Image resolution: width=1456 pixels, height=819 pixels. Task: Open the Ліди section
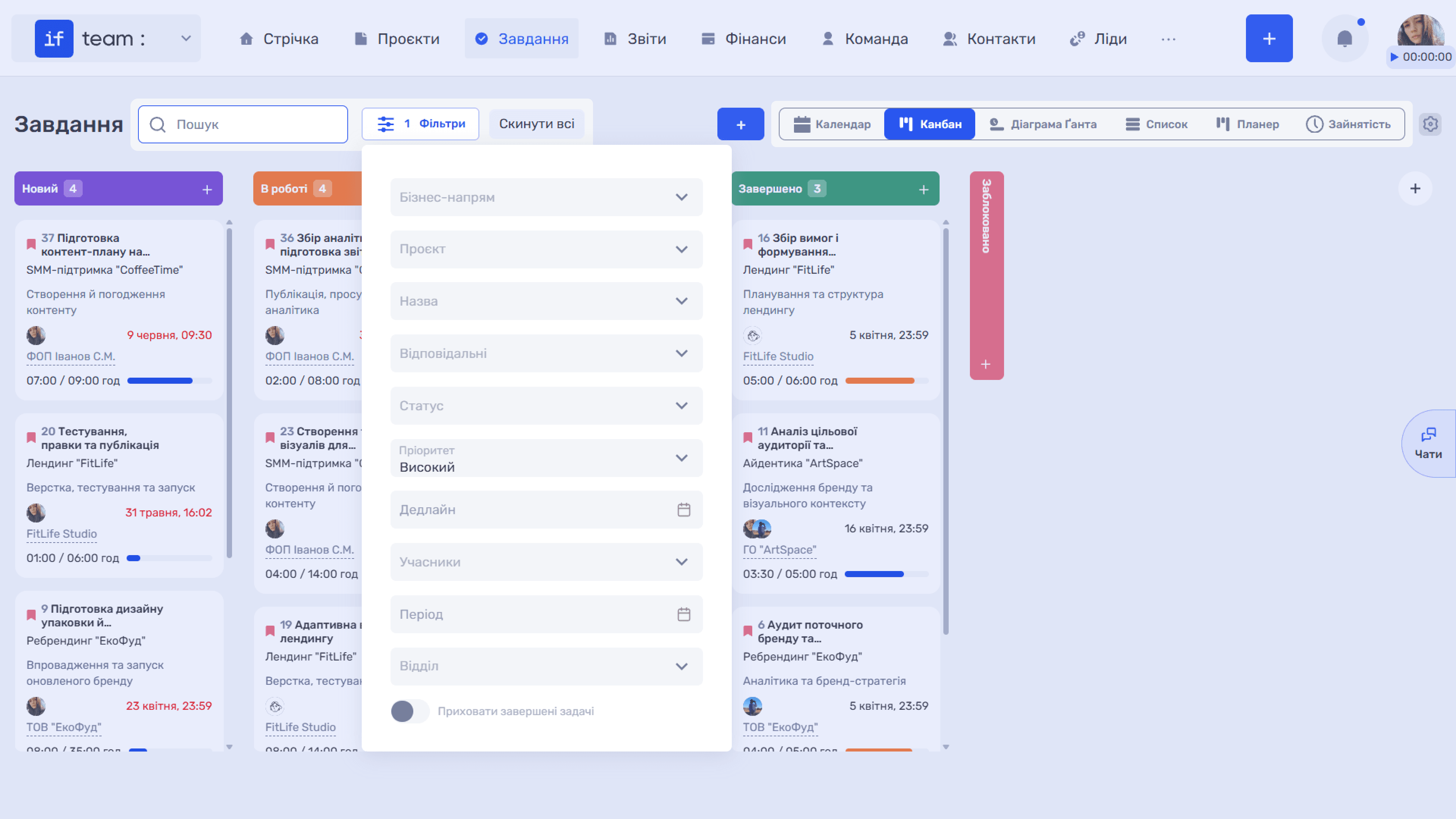pos(1098,38)
